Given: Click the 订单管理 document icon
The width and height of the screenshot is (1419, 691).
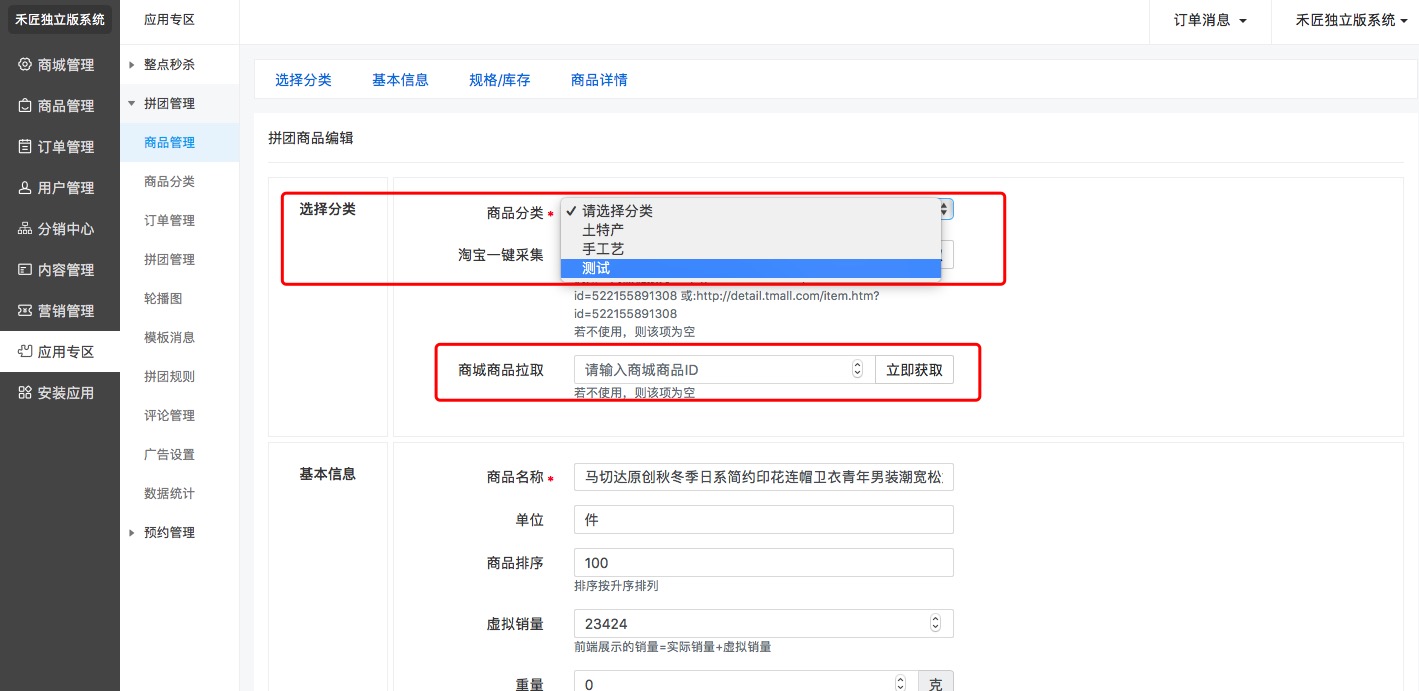Looking at the screenshot, I should [25, 147].
